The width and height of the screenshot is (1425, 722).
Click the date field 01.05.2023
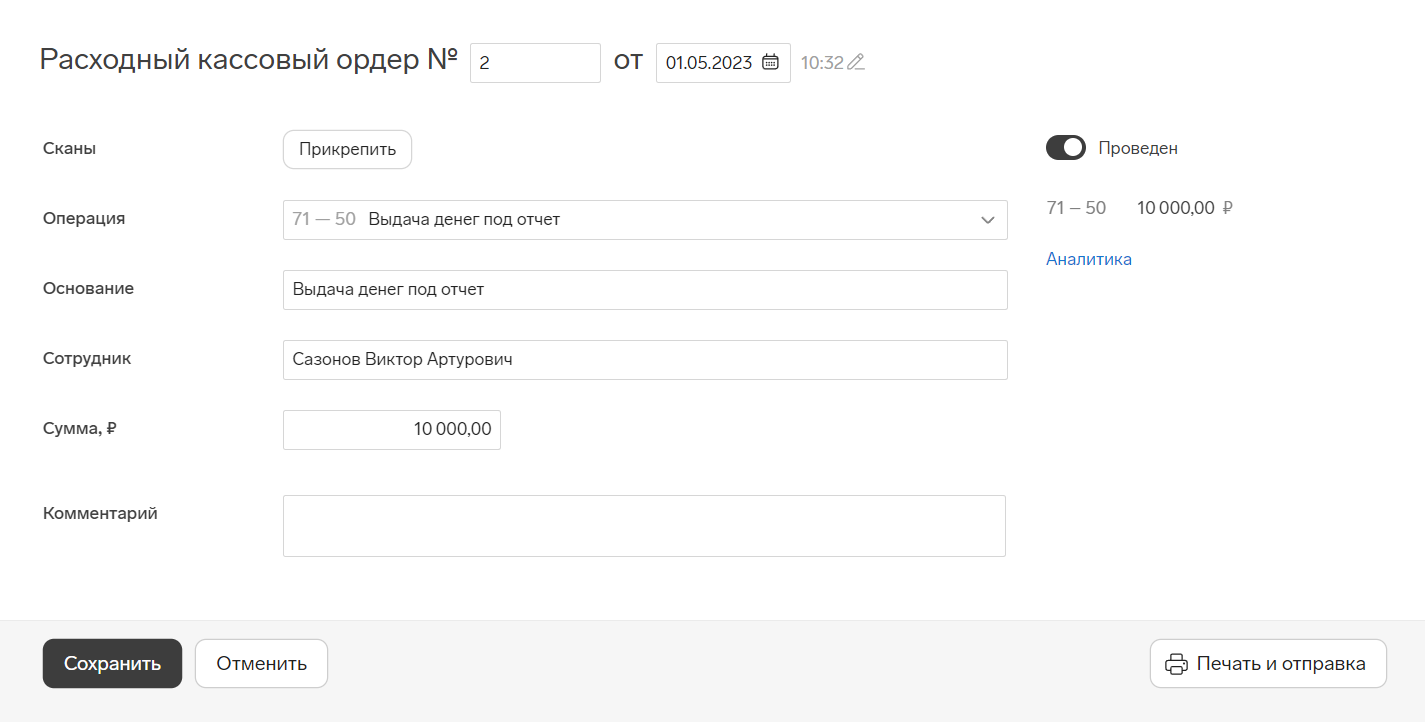pos(723,63)
